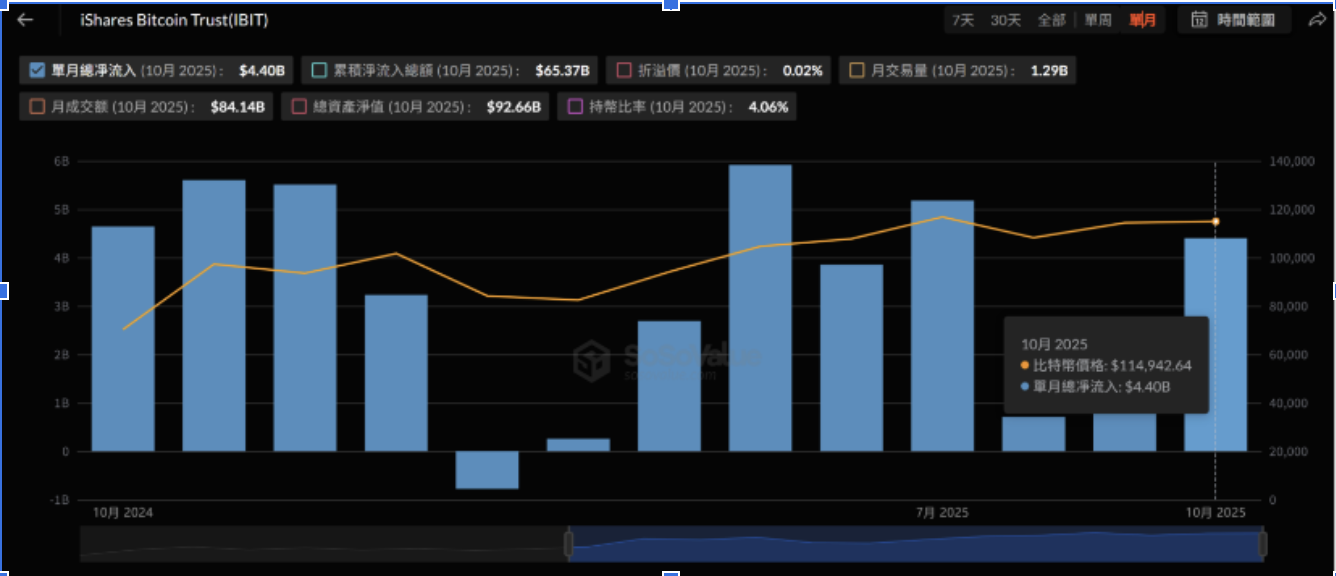Click the tallest bar near 6B
Image resolution: width=1336 pixels, height=576 pixels.
(x=760, y=308)
